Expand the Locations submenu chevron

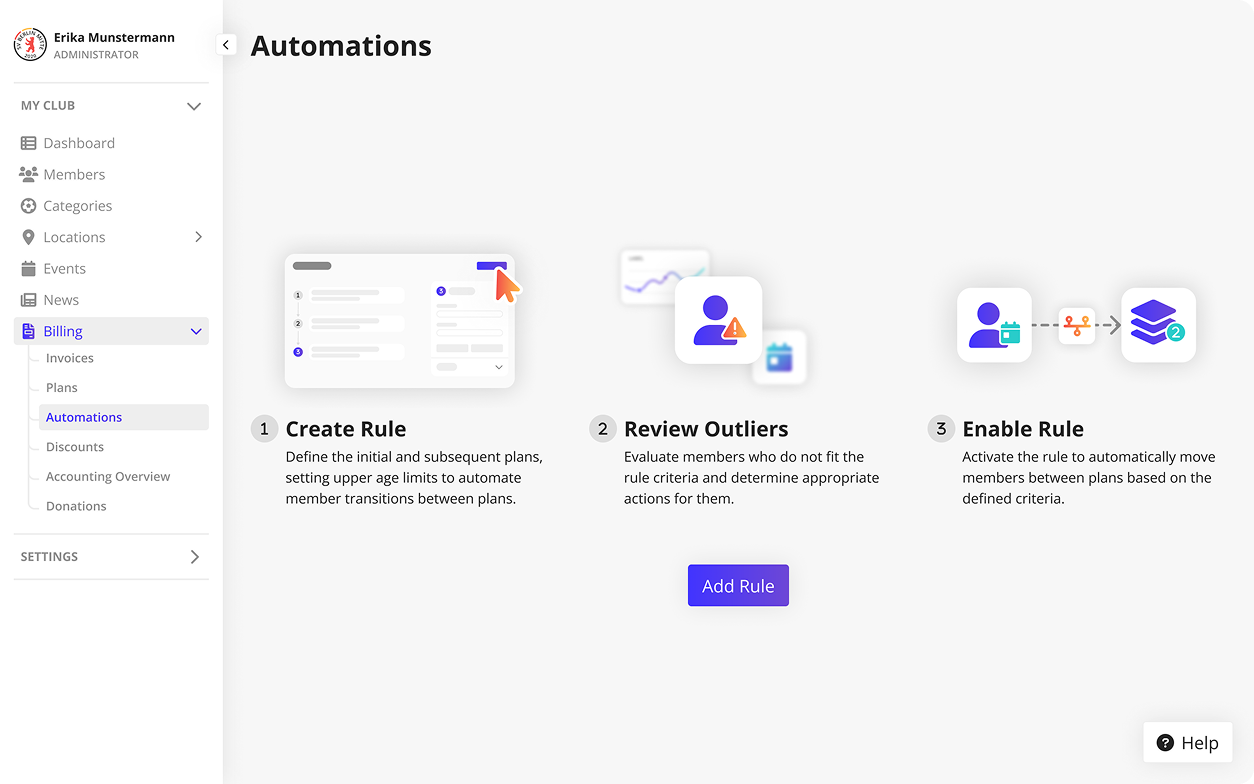tap(198, 237)
